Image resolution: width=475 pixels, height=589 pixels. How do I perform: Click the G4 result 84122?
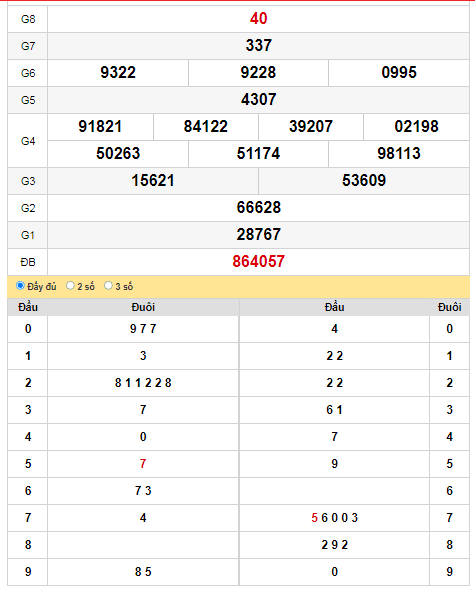205,127
